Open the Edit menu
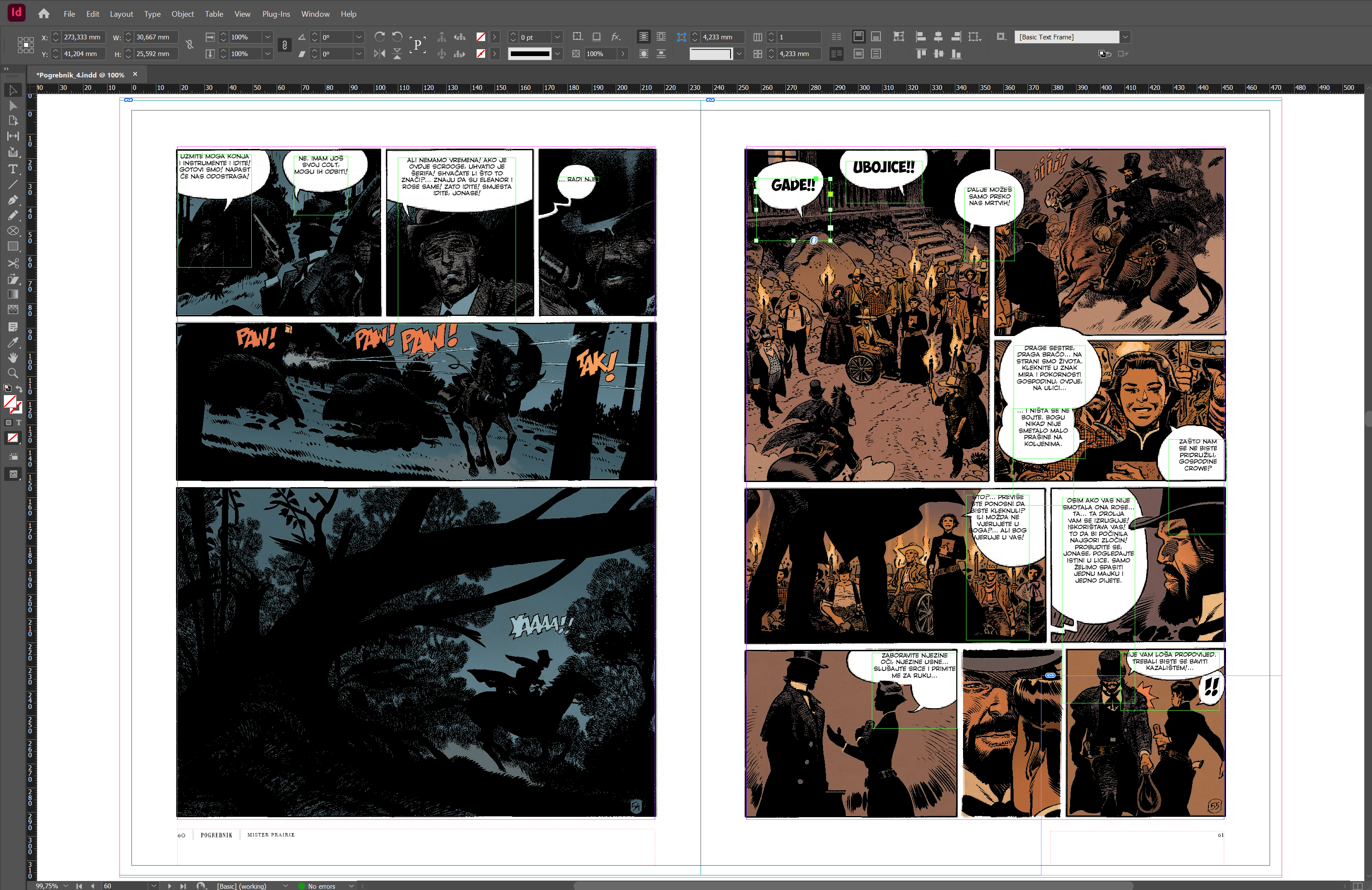1372x890 pixels. (93, 14)
